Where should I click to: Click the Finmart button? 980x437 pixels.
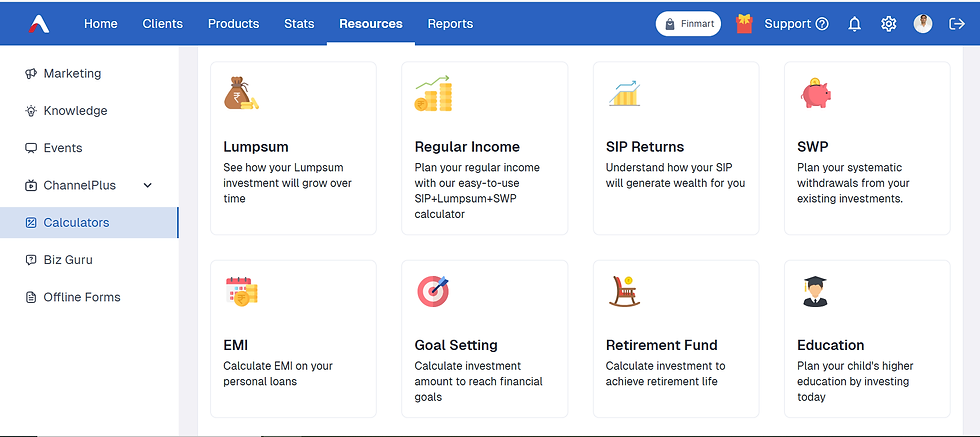[688, 24]
